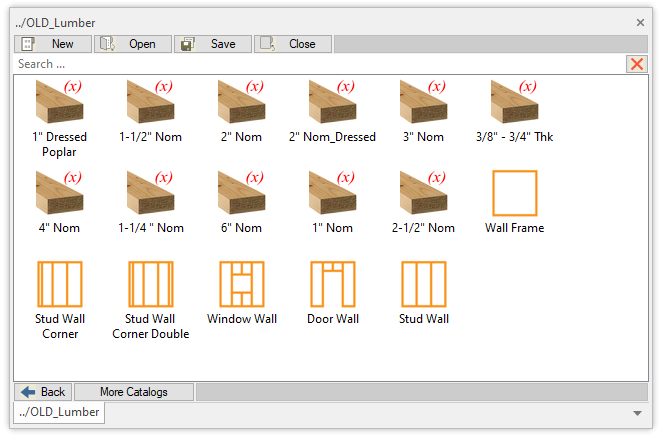Select the Stud Wall Corner Double icon
The width and height of the screenshot is (668, 439).
point(150,284)
